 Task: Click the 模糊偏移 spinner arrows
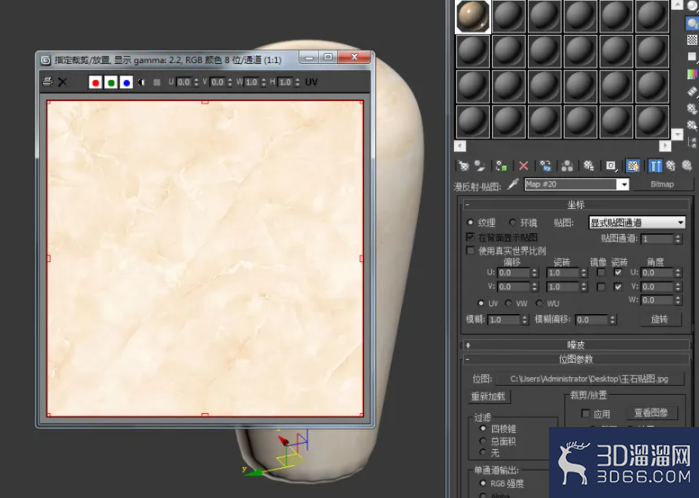coord(613,320)
